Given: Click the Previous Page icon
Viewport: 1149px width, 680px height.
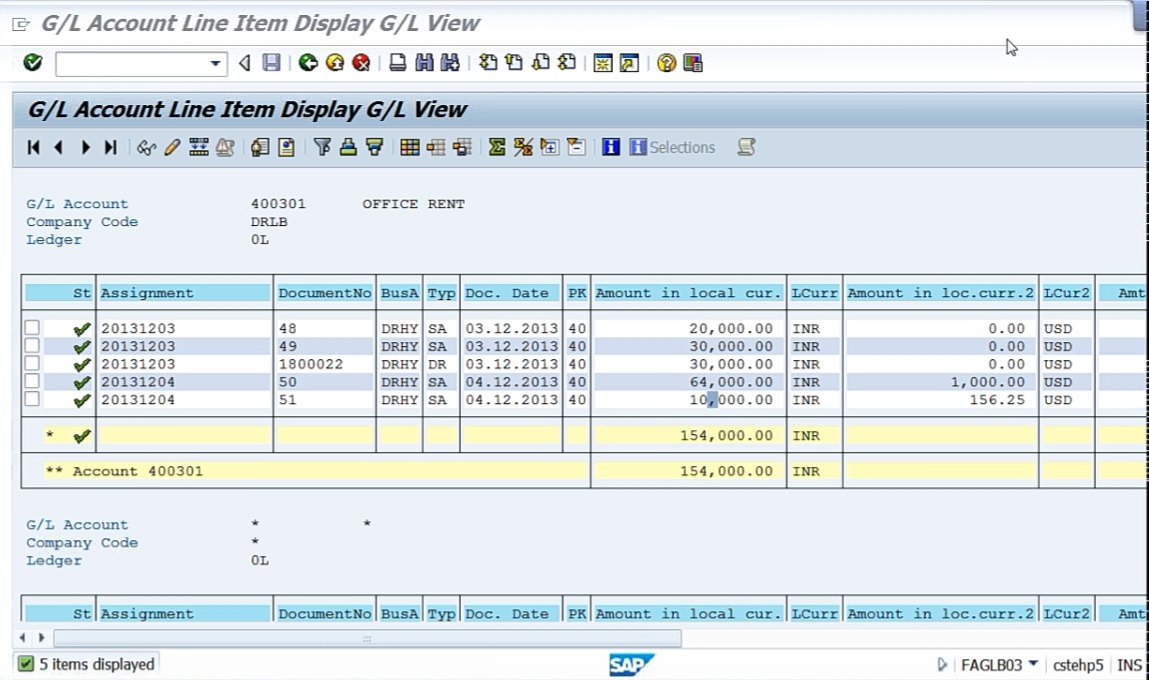Looking at the screenshot, I should coord(514,63).
